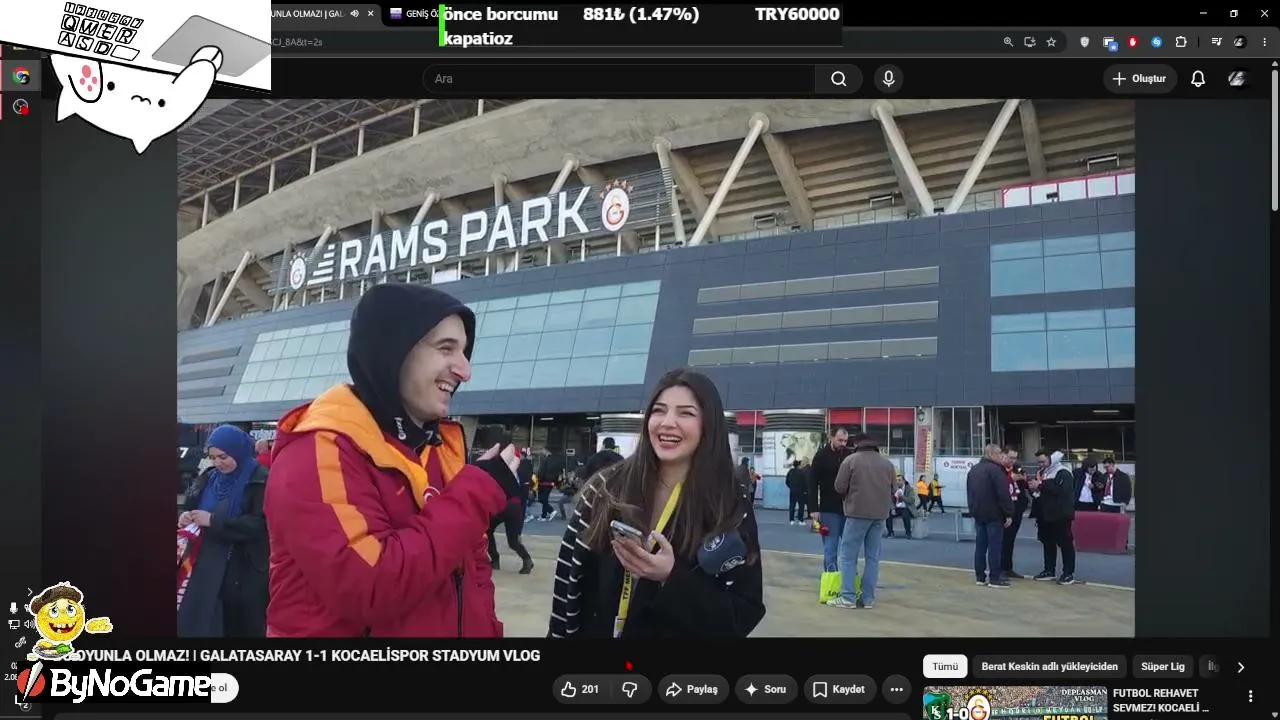Open more actions for the video
This screenshot has width=1280, height=720.
[x=897, y=689]
